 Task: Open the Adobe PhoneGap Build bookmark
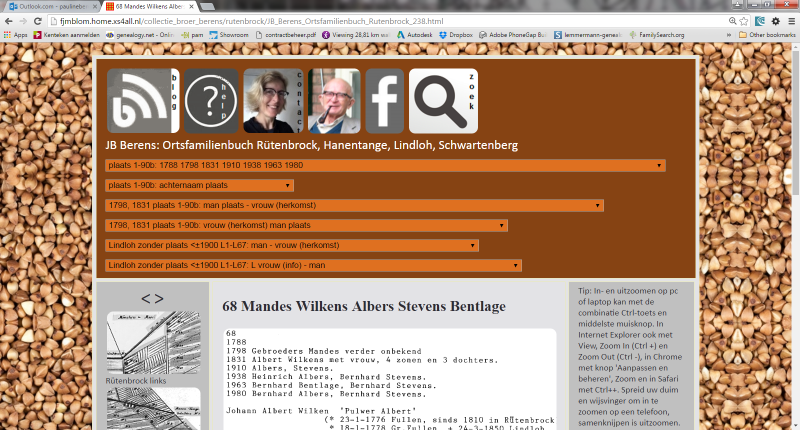pos(513,35)
